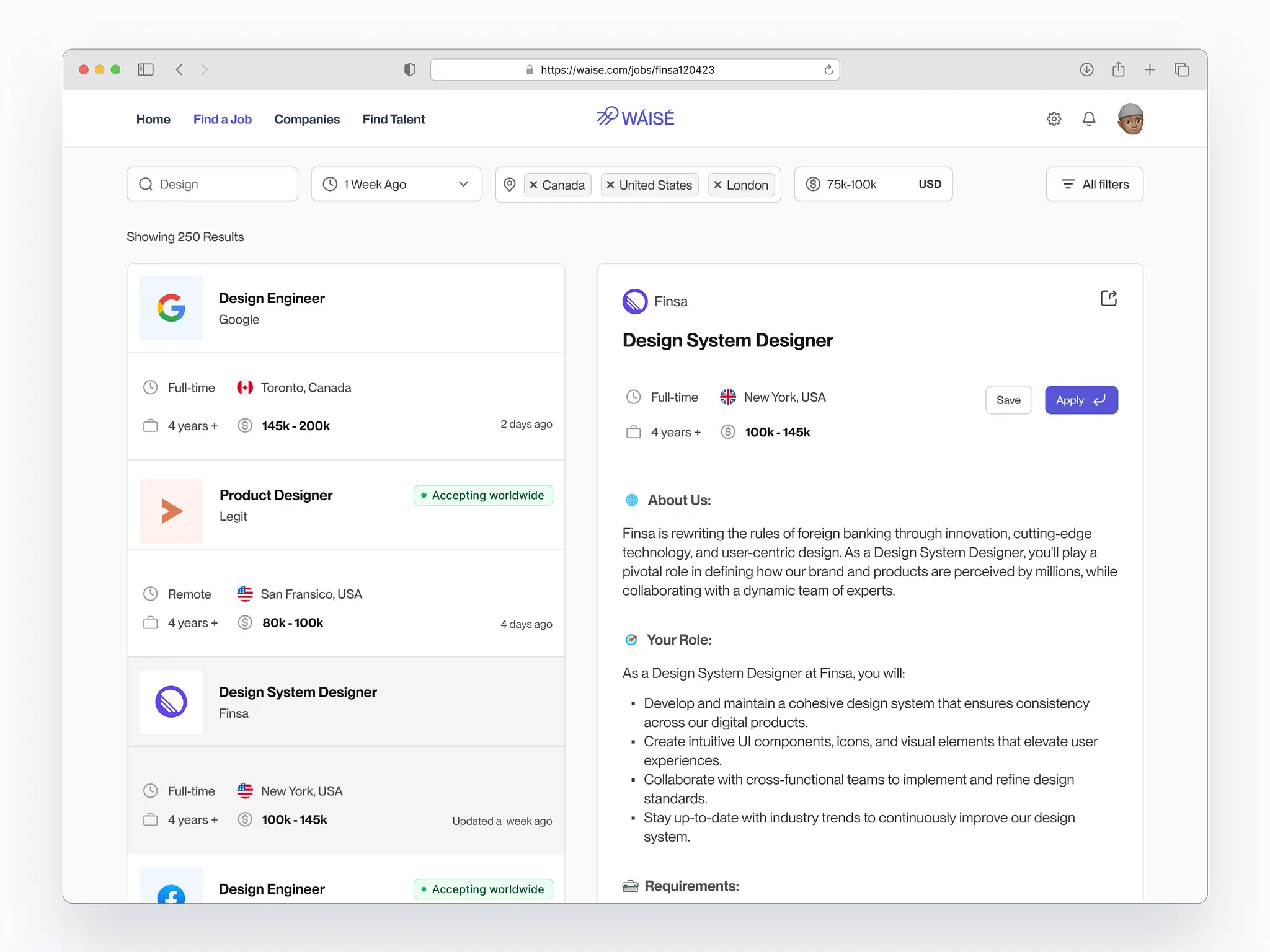Click San Fransico, USA location text
This screenshot has height=952, width=1270.
(x=311, y=594)
